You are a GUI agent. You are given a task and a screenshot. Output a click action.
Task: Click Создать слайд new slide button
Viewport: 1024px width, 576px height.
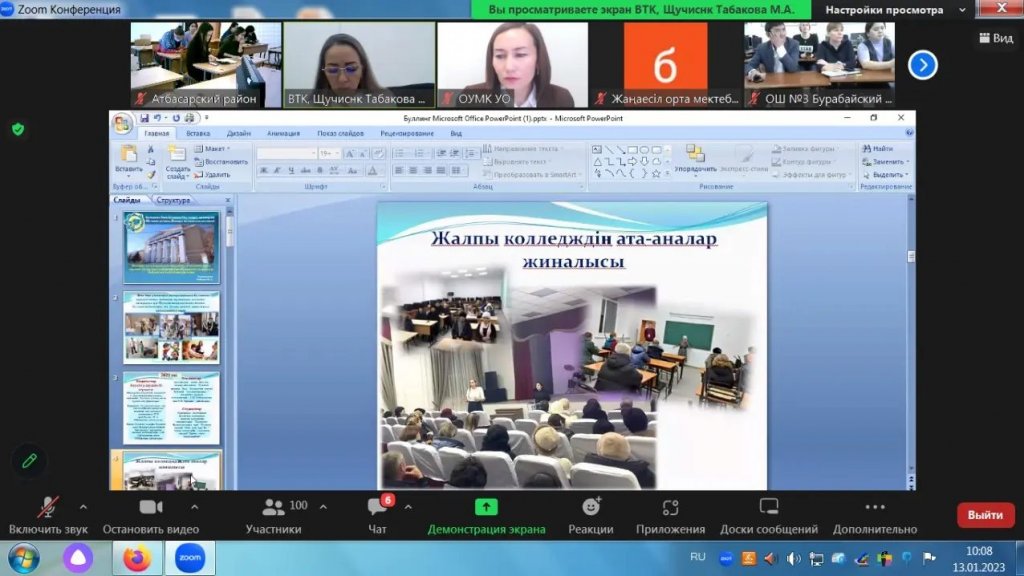coord(177,162)
